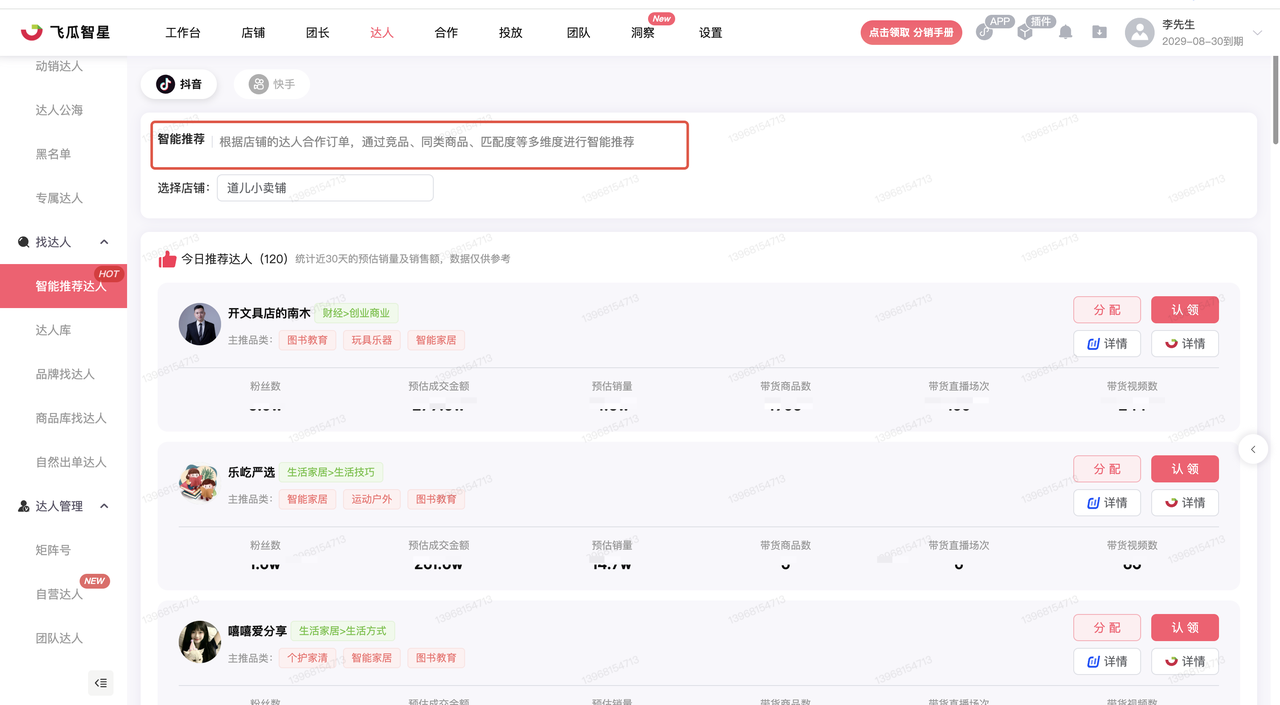Viewport: 1280px width, 705px height.
Task: Click the user avatar for 李先生
Action: pyautogui.click(x=1140, y=33)
